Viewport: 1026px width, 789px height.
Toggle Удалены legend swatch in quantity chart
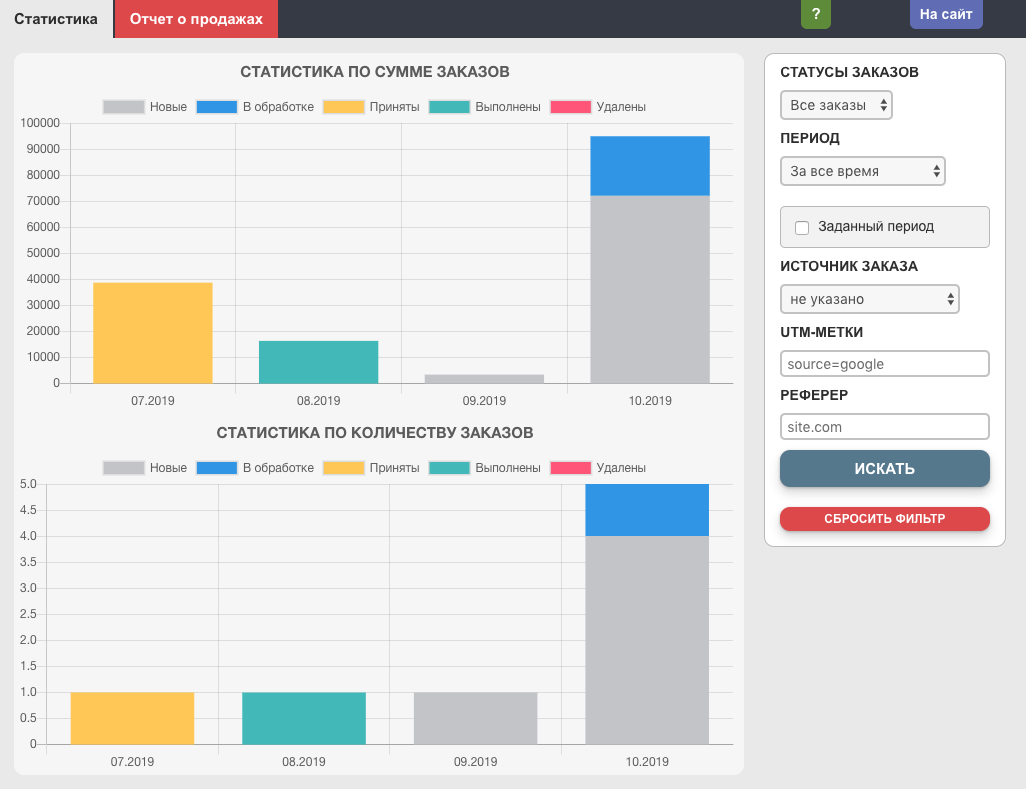[571, 468]
